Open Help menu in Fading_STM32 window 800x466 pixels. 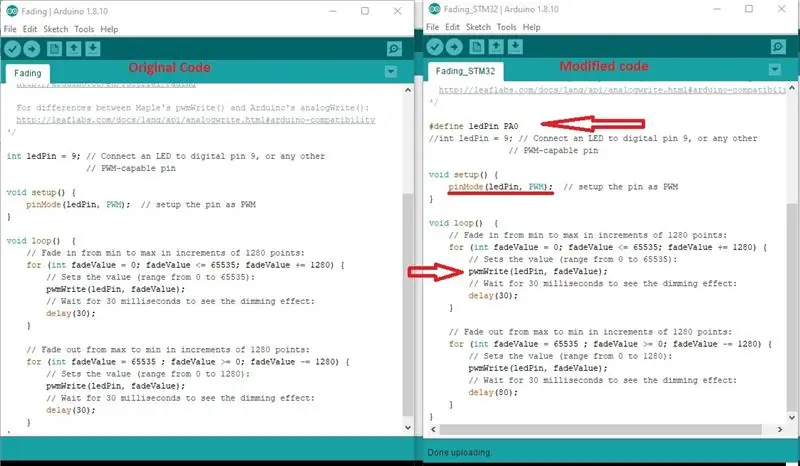tap(532, 27)
